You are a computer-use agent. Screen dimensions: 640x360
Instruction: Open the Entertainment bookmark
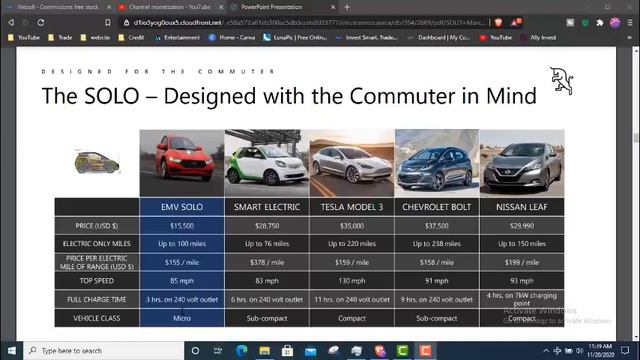pyautogui.click(x=177, y=38)
